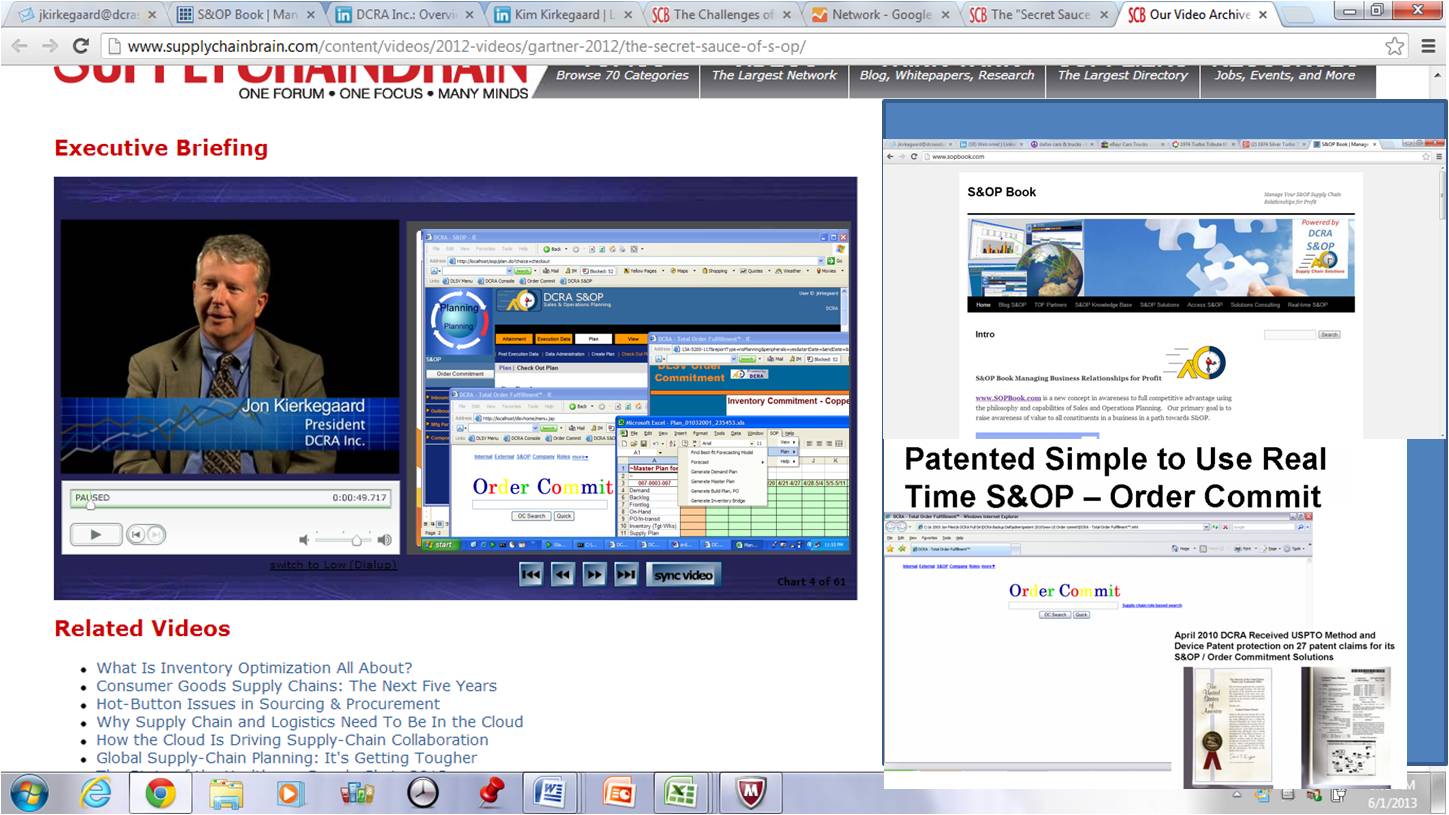Click the USPTO patent certificate image

click(1234, 727)
